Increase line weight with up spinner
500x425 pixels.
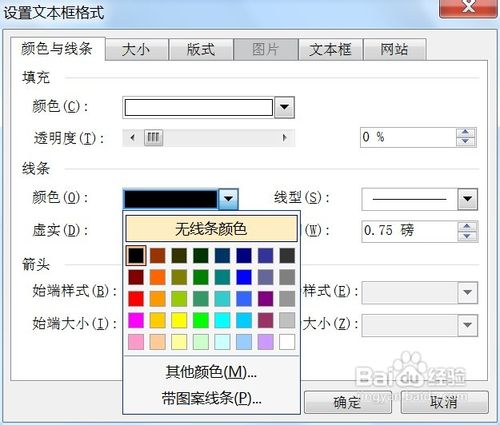click(467, 226)
